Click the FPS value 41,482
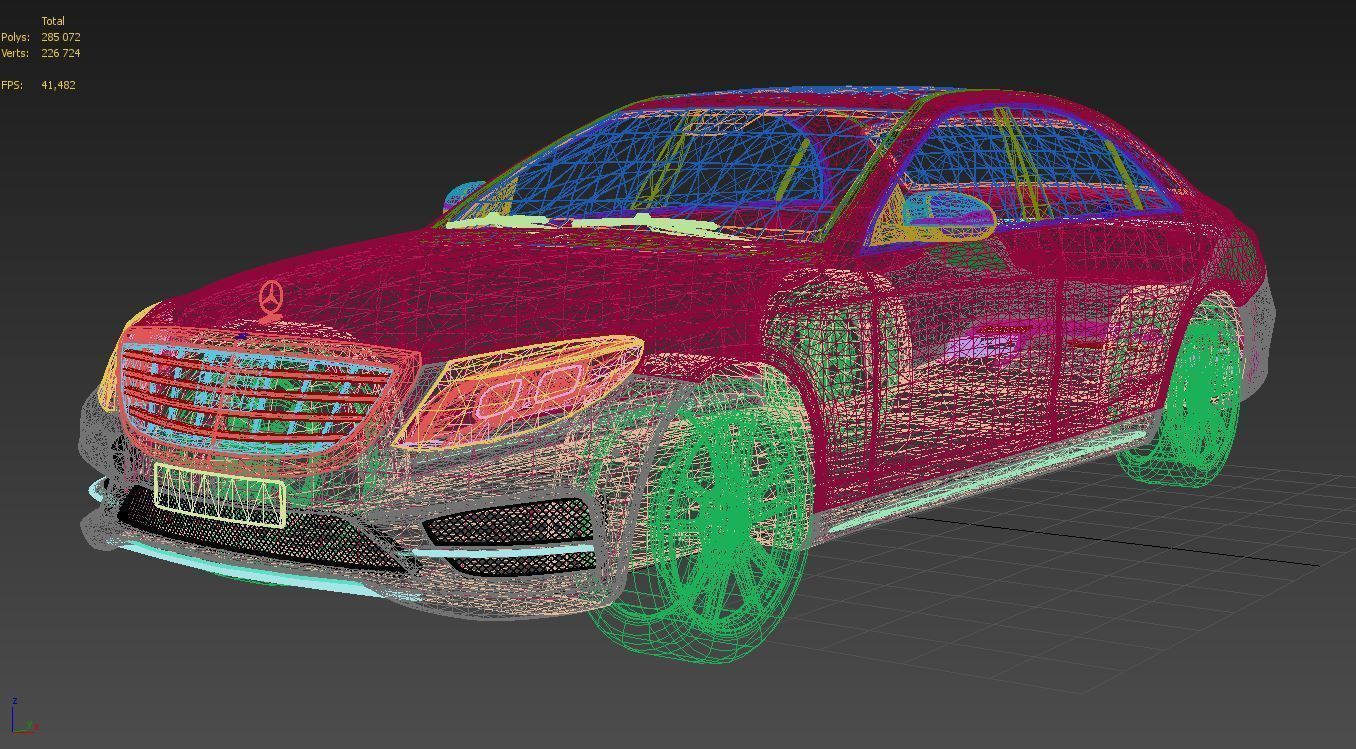Viewport: 1356px width, 749px height. coord(58,85)
